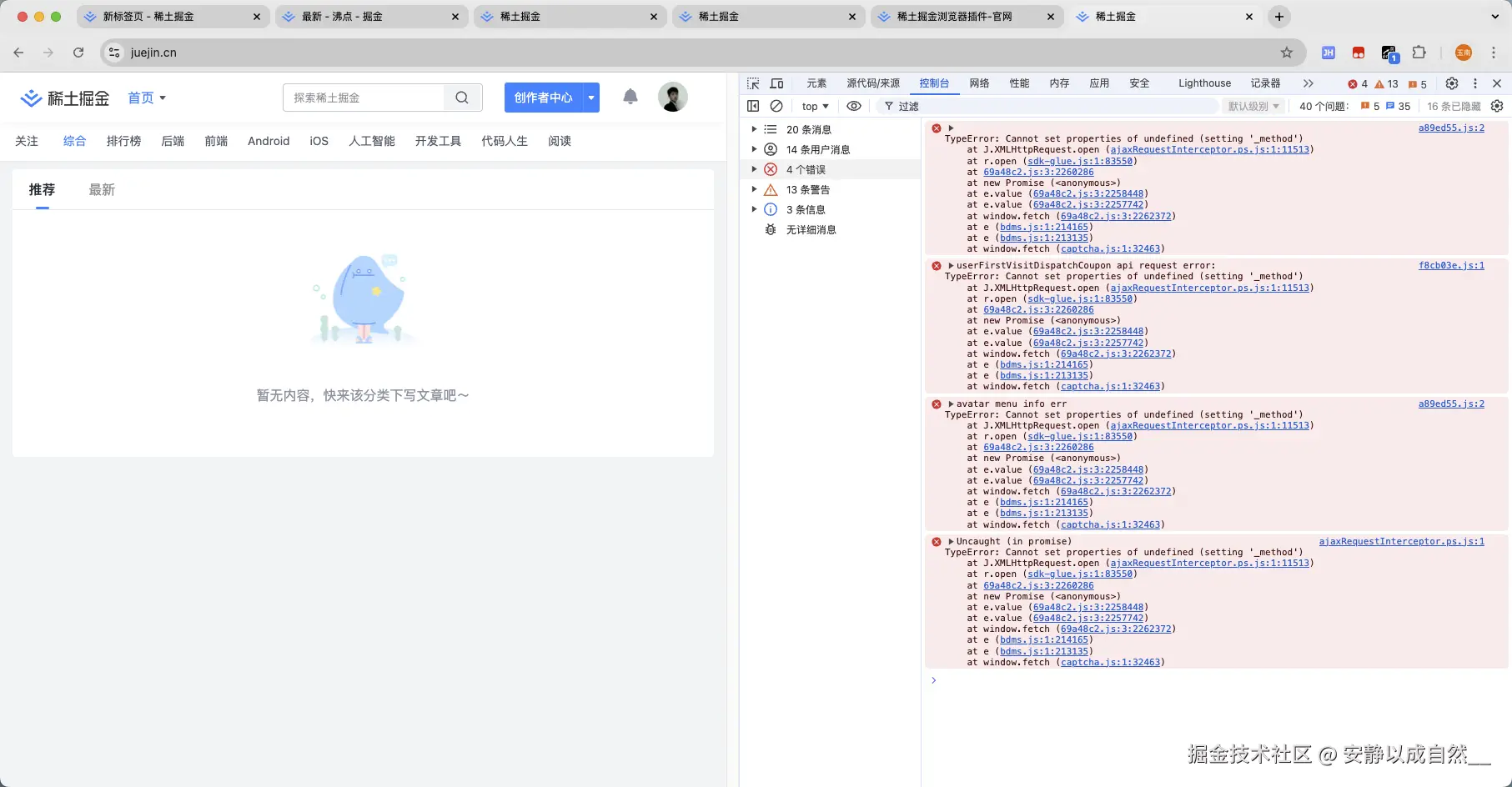Hide the console sidebar panel
Screen dimensions: 1512x787
(753, 106)
